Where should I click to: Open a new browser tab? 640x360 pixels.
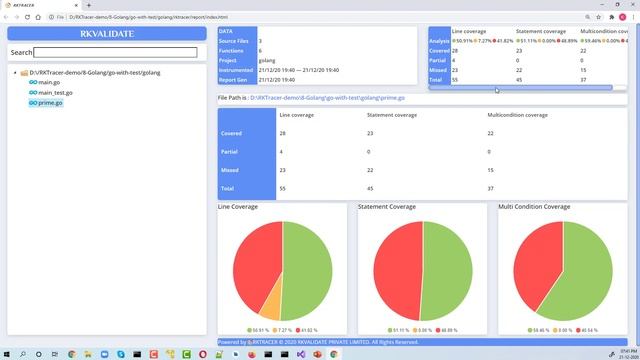[x=89, y=5]
